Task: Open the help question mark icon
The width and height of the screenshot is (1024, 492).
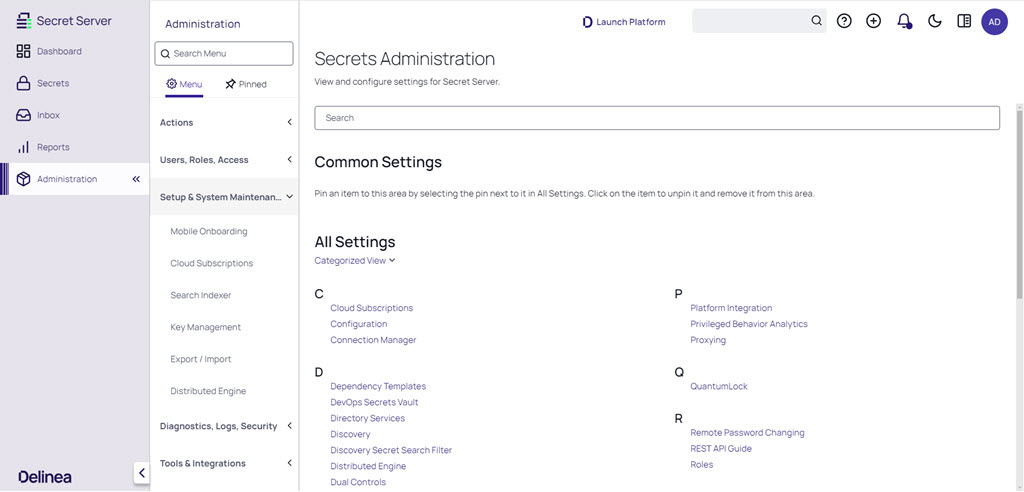Action: click(844, 22)
